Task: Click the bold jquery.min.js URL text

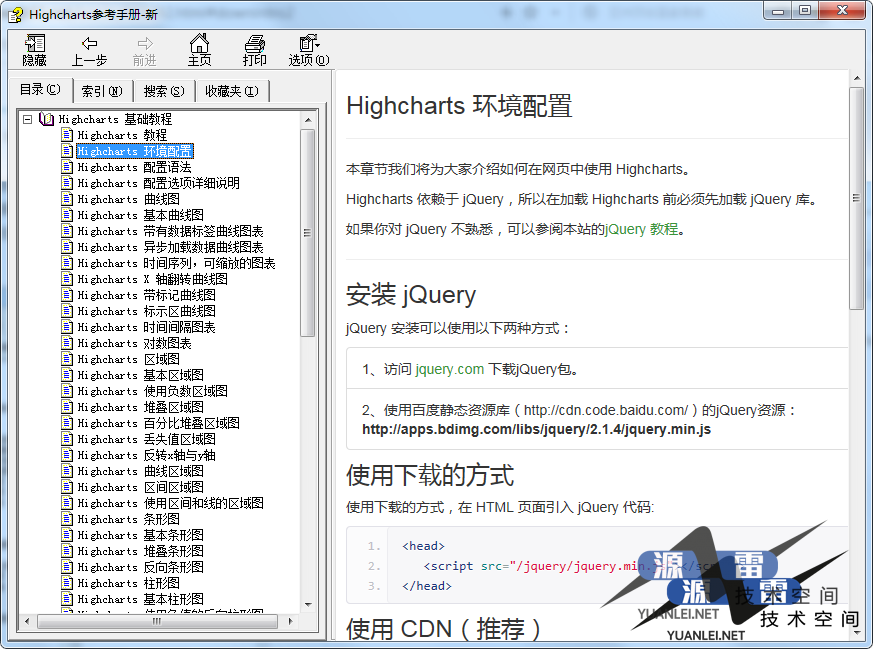Action: tap(536, 430)
